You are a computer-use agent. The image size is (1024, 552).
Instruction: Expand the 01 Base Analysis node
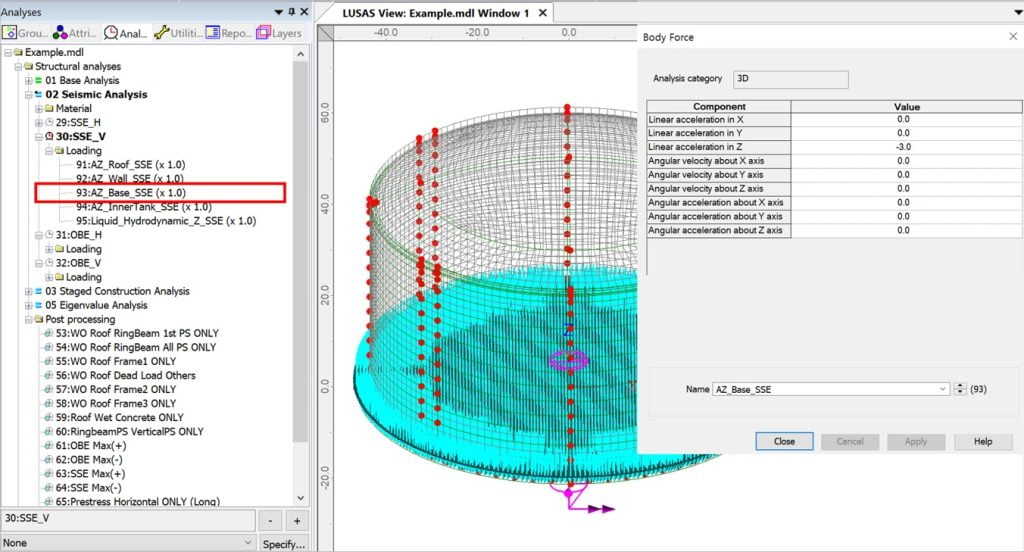coord(28,81)
